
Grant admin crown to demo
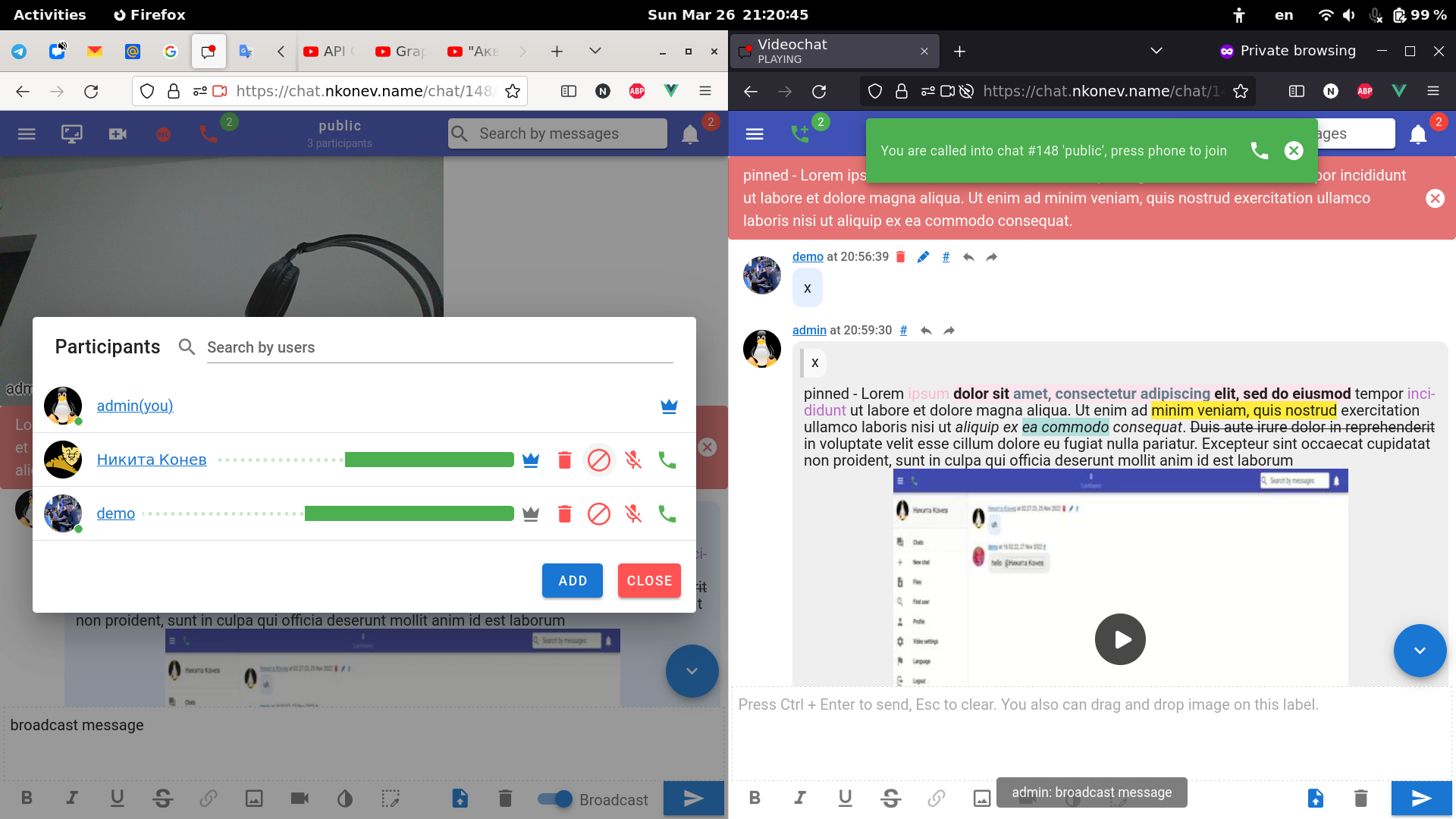(x=531, y=514)
